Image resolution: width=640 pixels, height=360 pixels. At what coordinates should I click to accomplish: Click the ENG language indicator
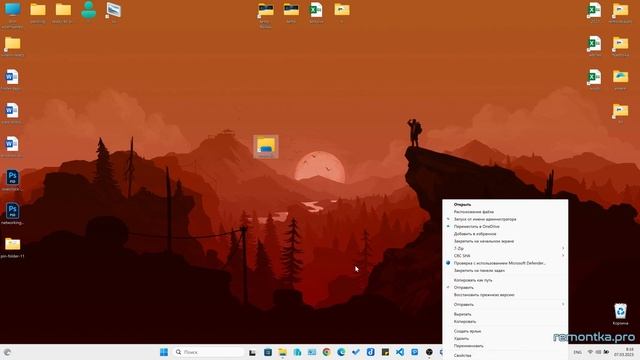578,352
